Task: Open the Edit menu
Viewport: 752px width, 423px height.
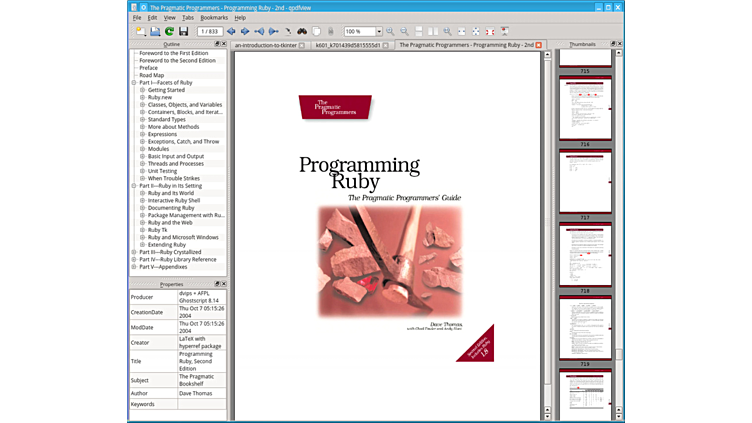Action: pos(152,18)
